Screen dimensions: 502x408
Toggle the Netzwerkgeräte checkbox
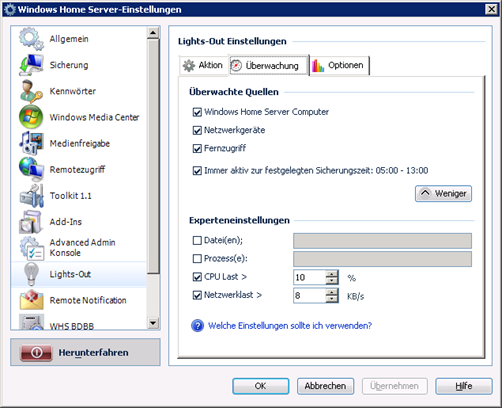[x=197, y=130]
